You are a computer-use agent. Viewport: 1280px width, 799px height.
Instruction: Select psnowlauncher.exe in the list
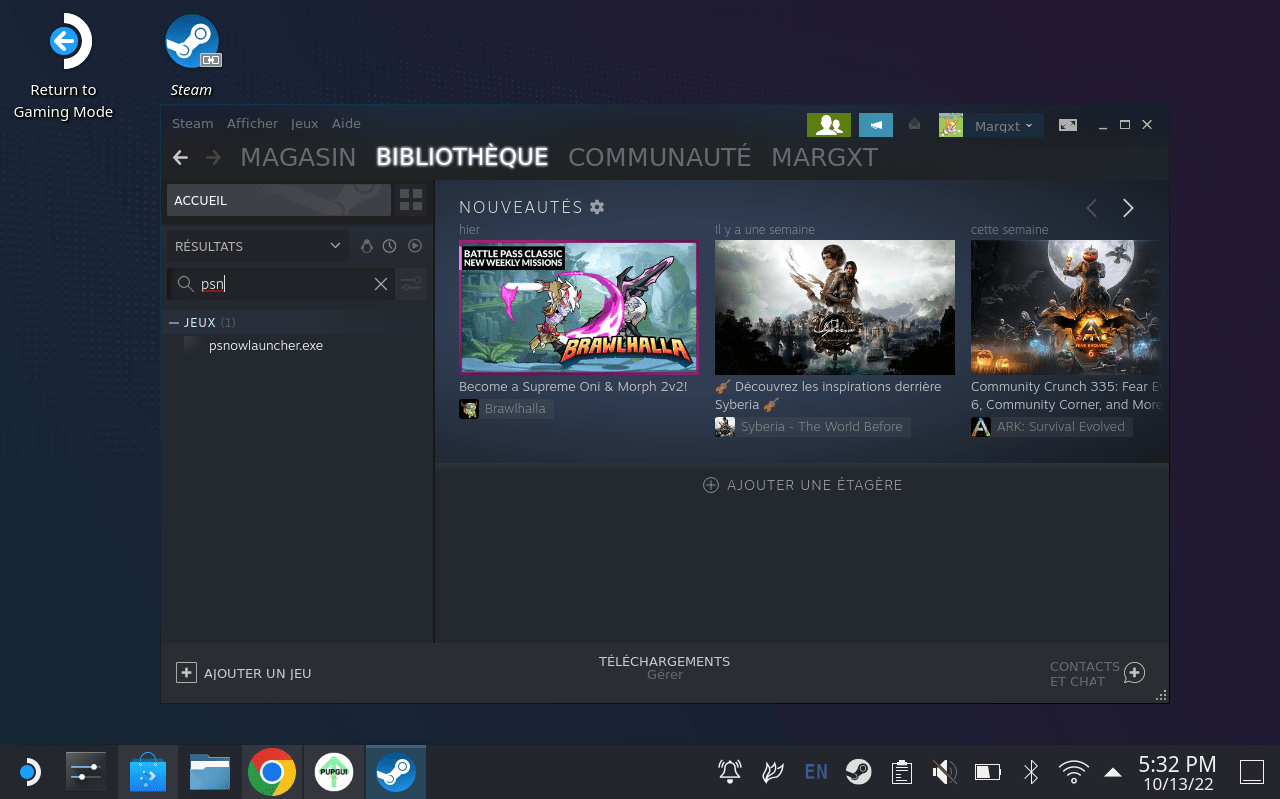tap(266, 345)
